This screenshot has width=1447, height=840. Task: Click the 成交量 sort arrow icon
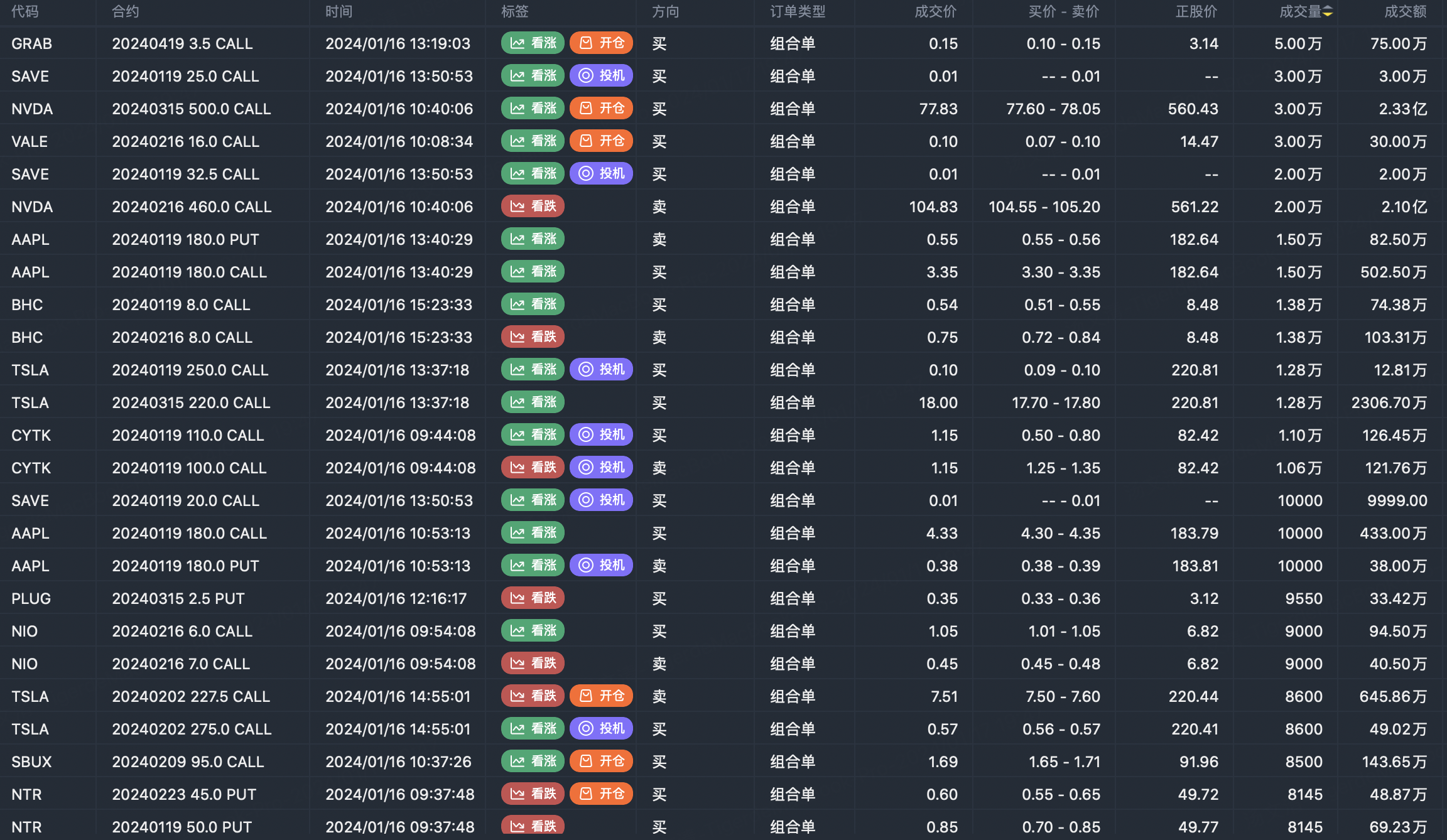pos(1328,12)
